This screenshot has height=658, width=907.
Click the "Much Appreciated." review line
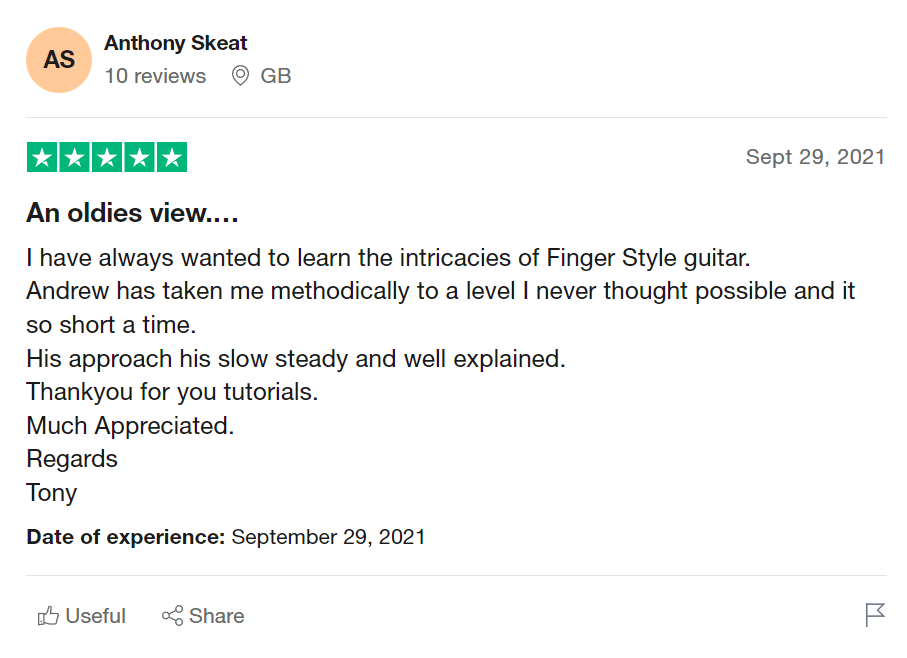click(x=130, y=425)
